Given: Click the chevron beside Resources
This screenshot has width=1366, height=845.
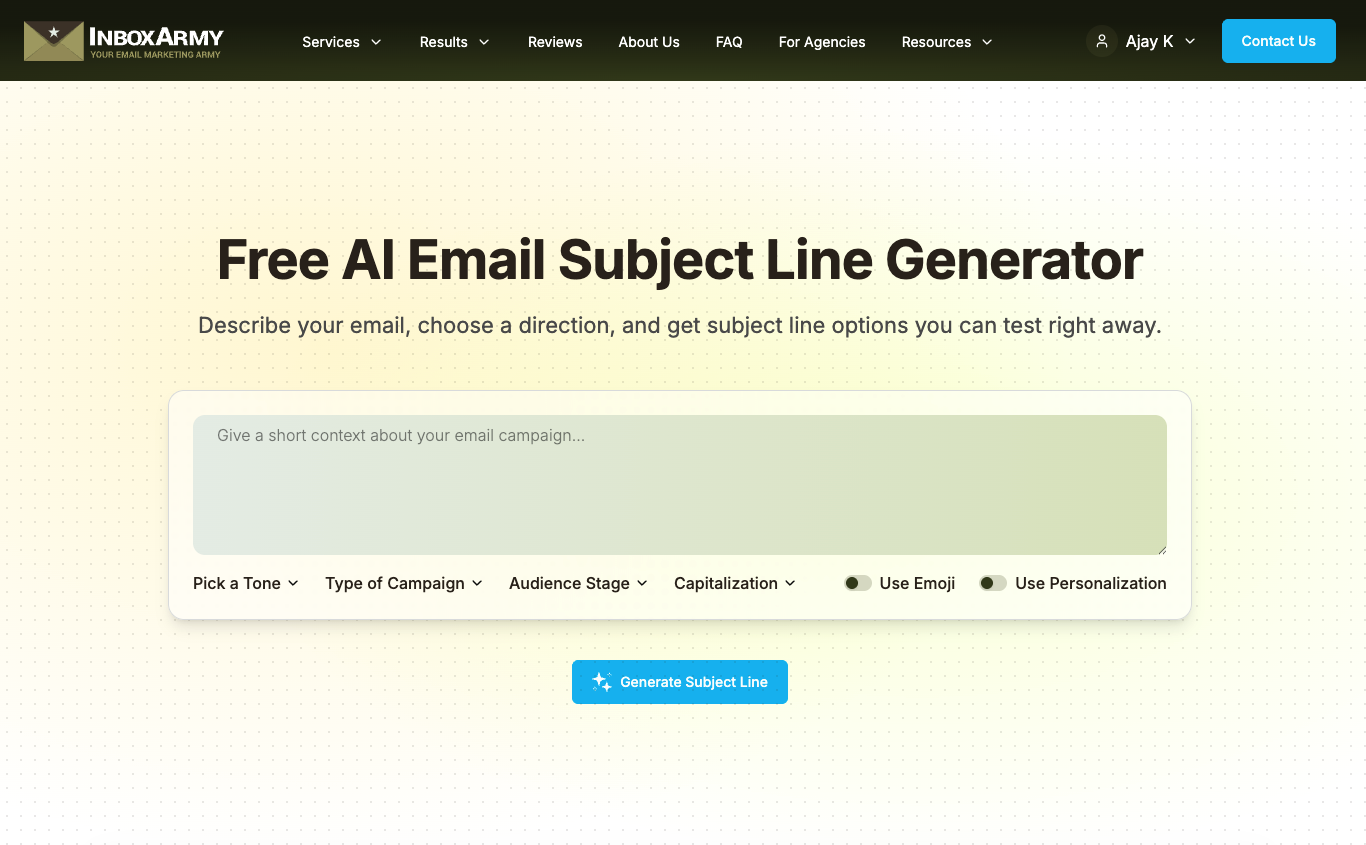Looking at the screenshot, I should 987,42.
